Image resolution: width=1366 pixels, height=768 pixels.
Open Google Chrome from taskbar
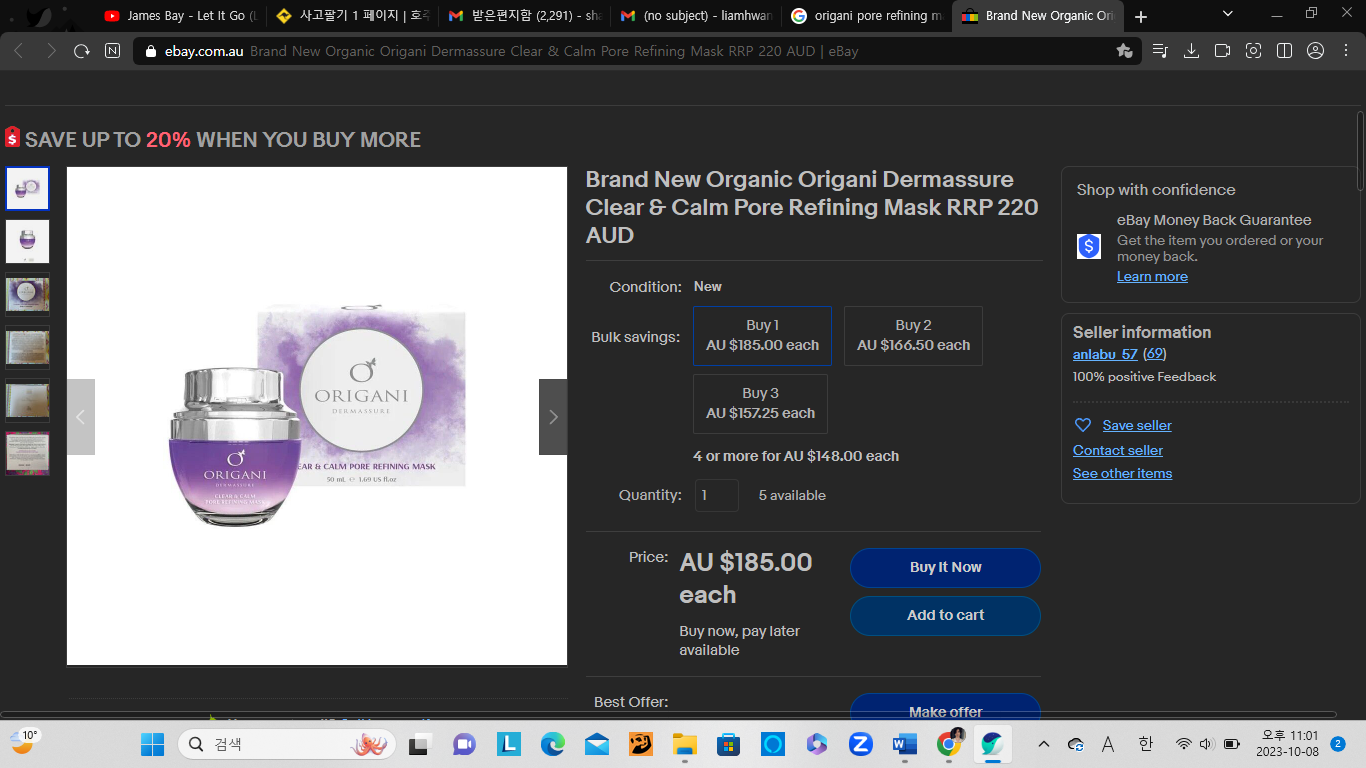click(x=950, y=744)
